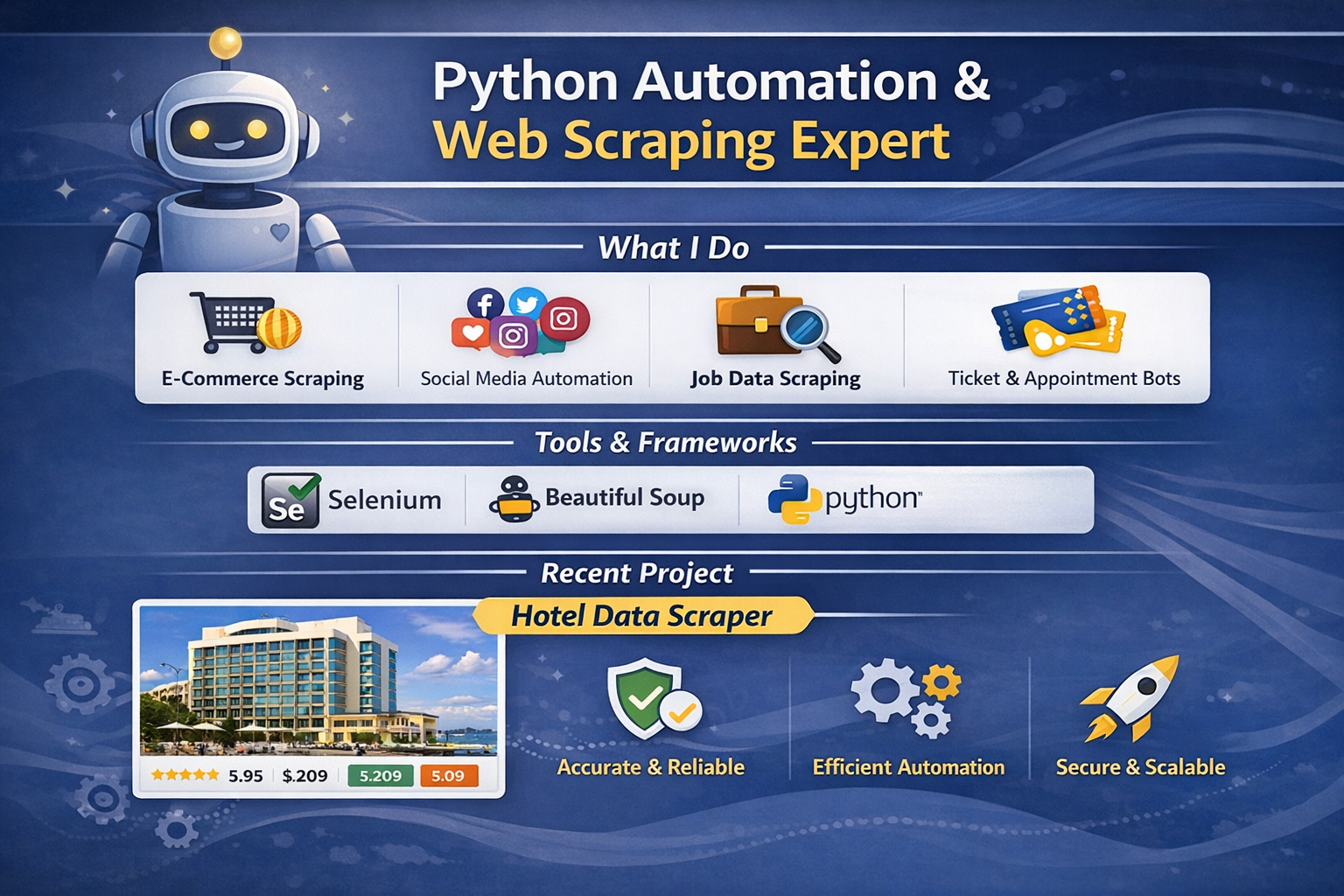1344x896 pixels.
Task: Open the hotel building photo
Action: [318, 680]
